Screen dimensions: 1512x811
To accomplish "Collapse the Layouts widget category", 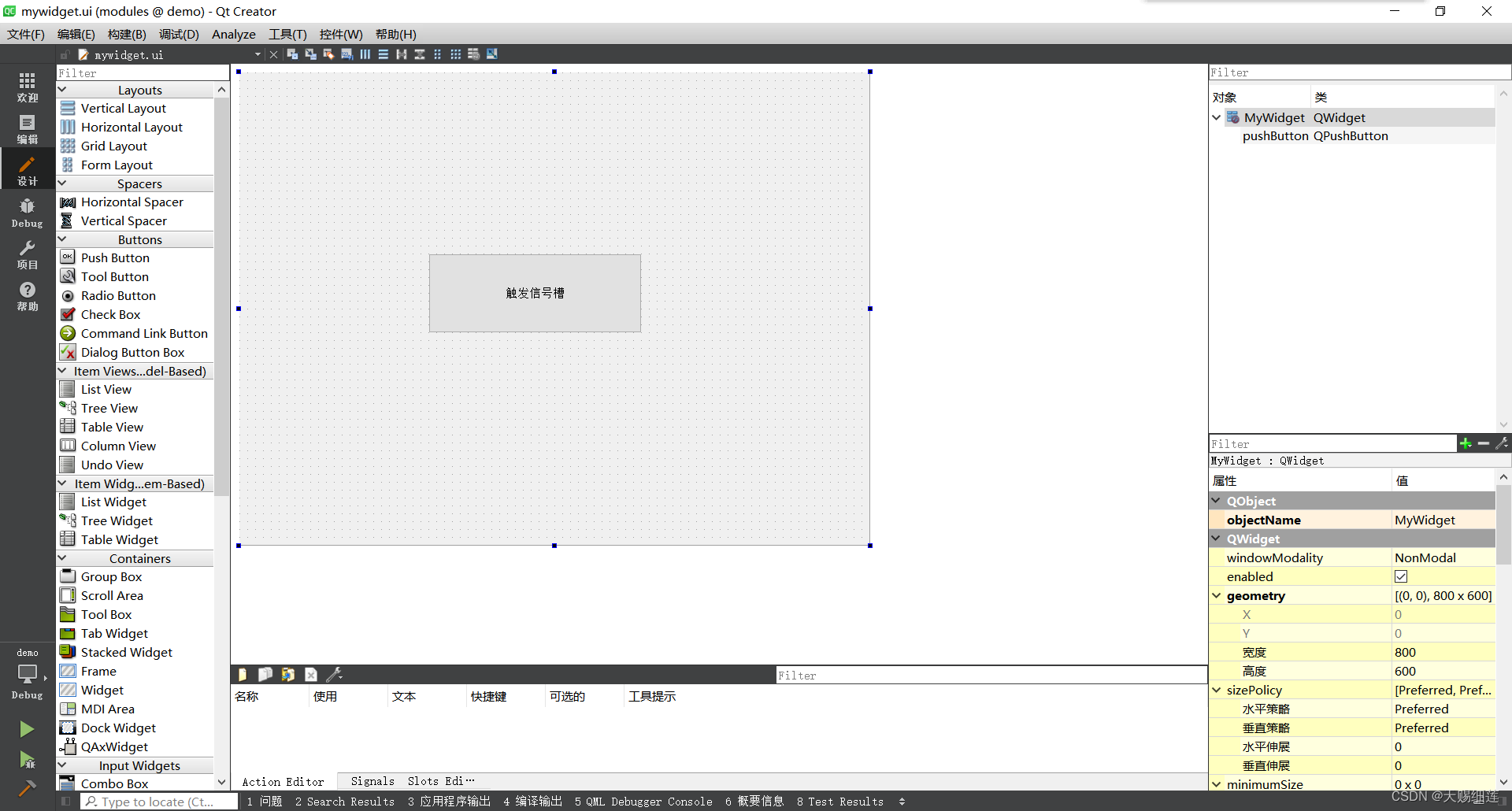I will point(62,90).
